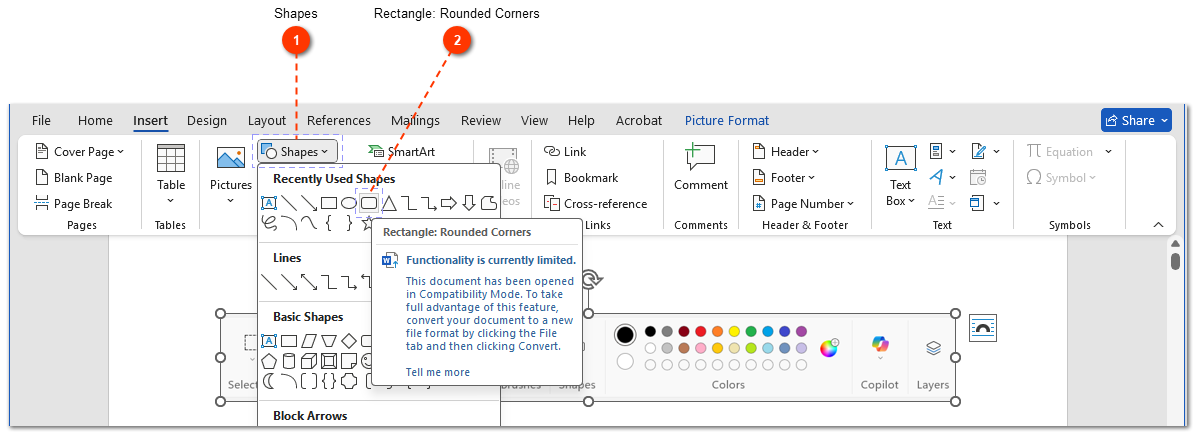Click the Link button in the ribbon
This screenshot has height=438, width=1199.
tap(565, 151)
